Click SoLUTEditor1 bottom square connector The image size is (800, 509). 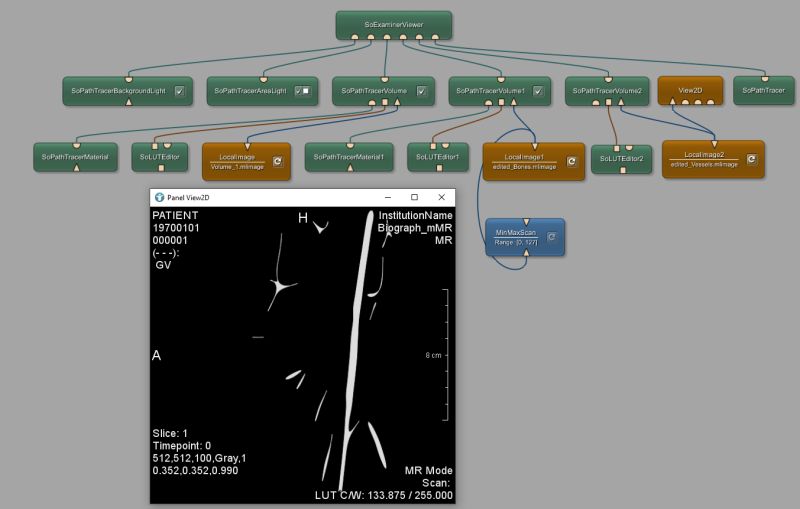tap(439, 168)
